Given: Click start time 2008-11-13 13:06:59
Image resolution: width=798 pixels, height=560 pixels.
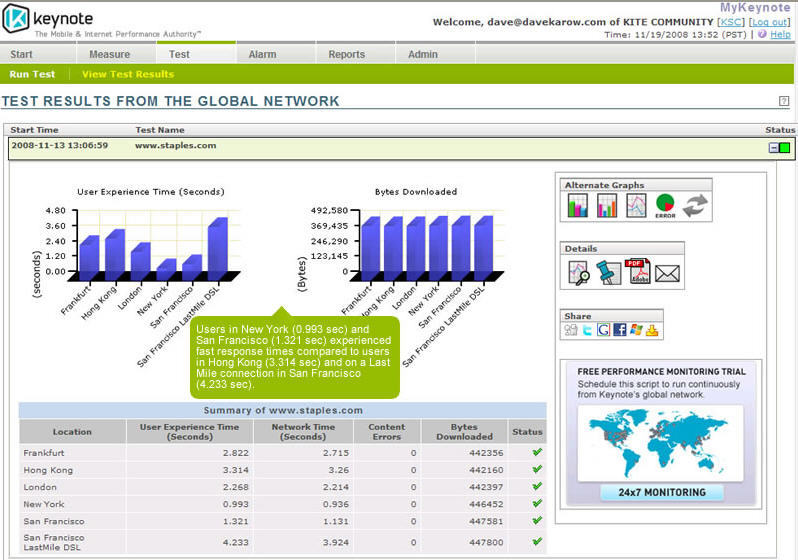Looking at the screenshot, I should click(60, 146).
